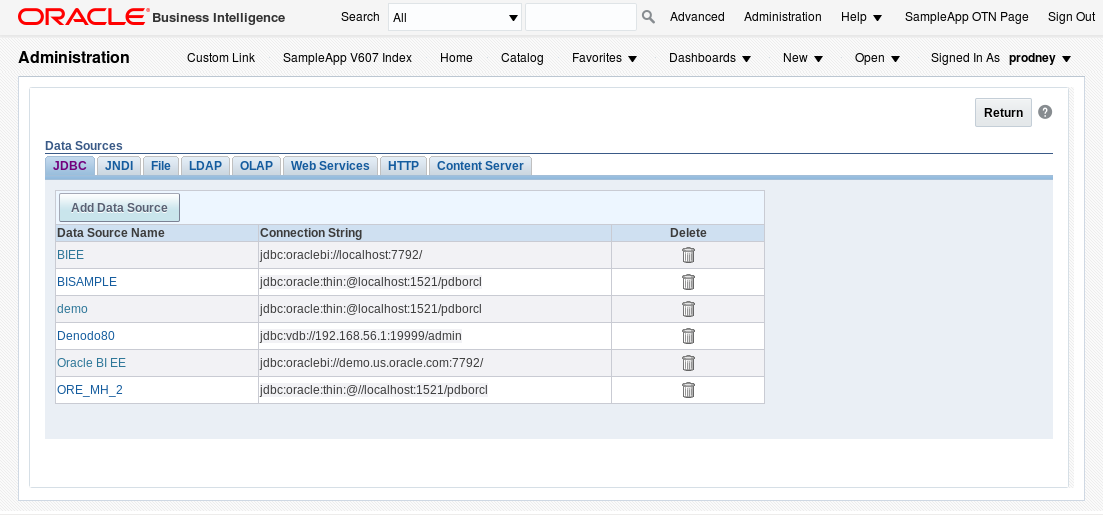Open the Denodo80 data source
1103x515 pixels.
[86, 336]
